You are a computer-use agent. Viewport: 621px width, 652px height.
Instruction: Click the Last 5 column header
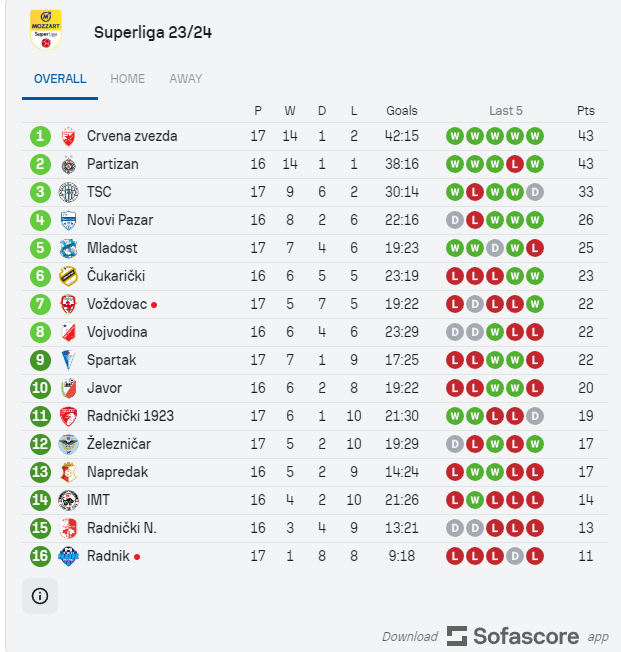506,111
